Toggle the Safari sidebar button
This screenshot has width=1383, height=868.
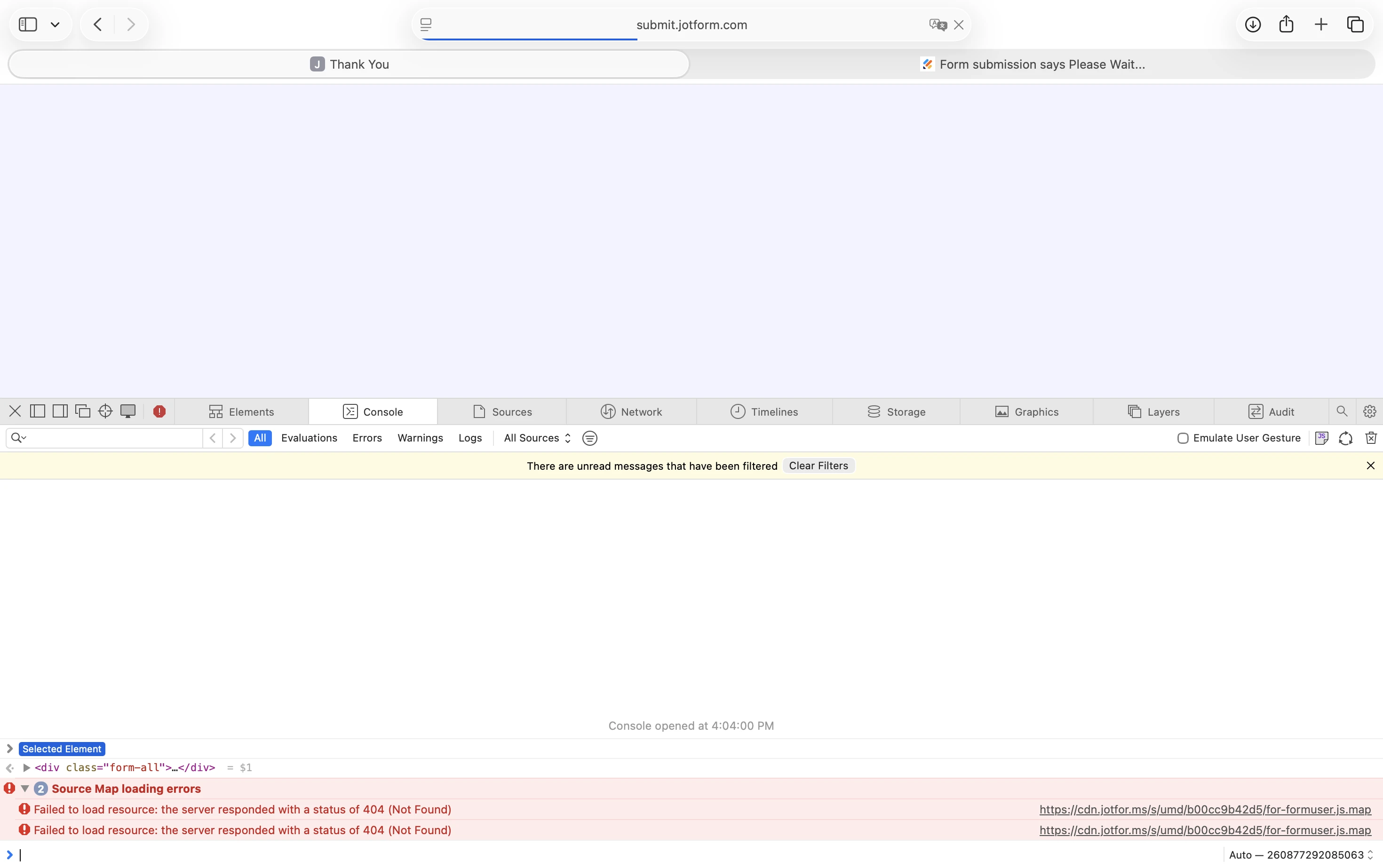click(28, 24)
